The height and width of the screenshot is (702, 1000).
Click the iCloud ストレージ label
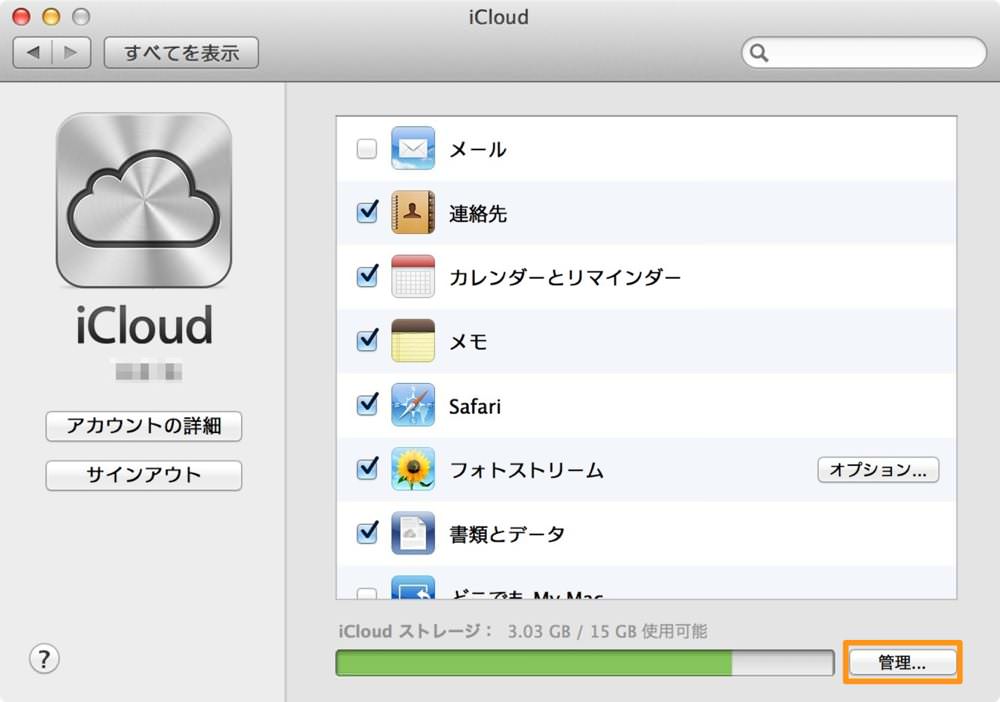click(x=415, y=631)
